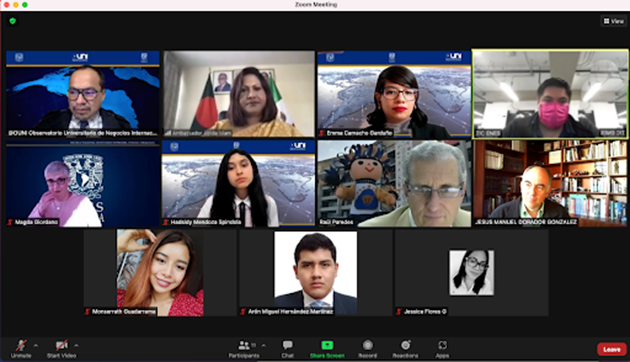Screen dimensions: 630x362
Task: Open the Apps icon
Action: [x=442, y=345]
